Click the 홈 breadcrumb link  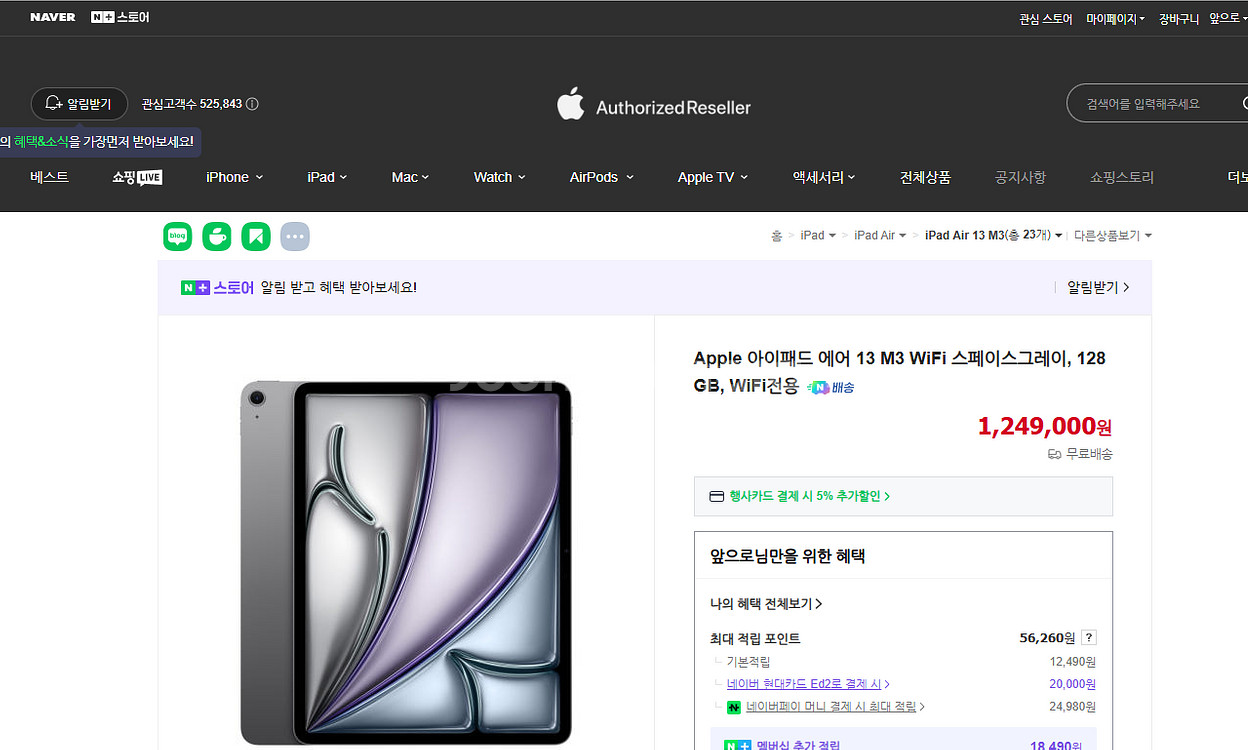[x=776, y=236]
